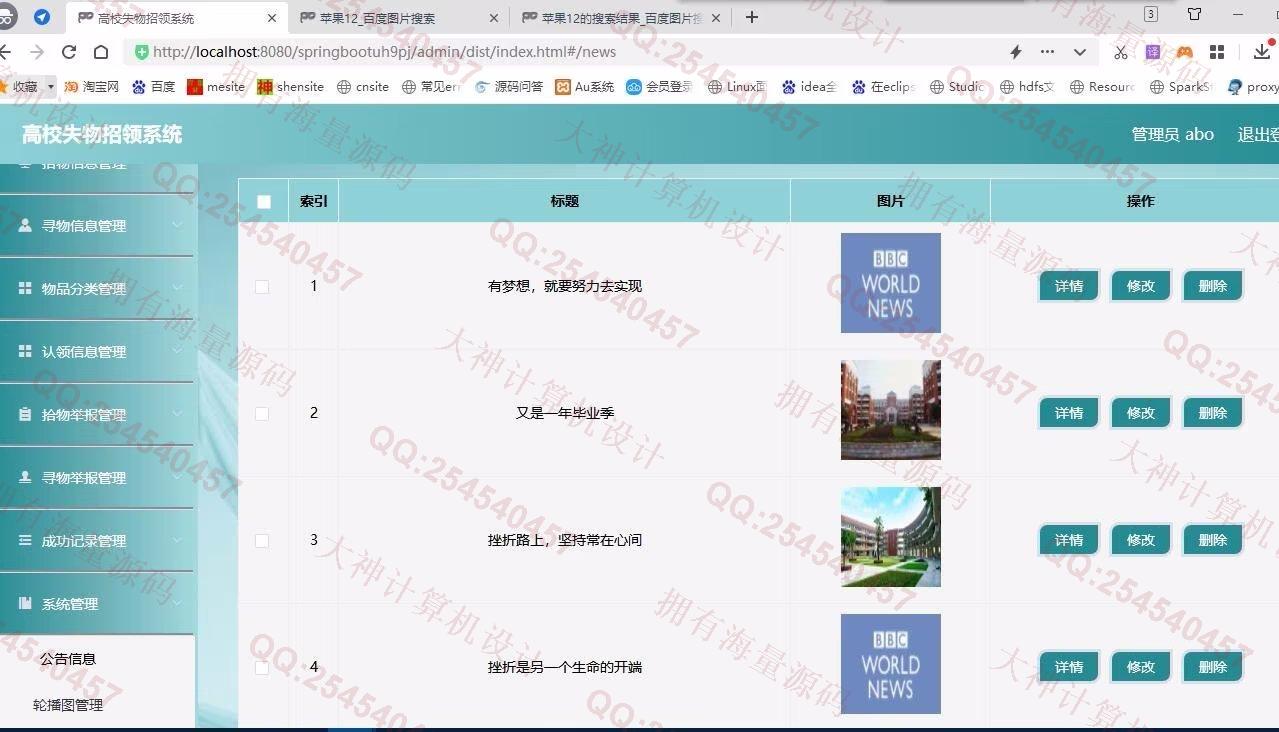Close the 高校失物招领系统 tab
1279x732 pixels.
click(272, 18)
